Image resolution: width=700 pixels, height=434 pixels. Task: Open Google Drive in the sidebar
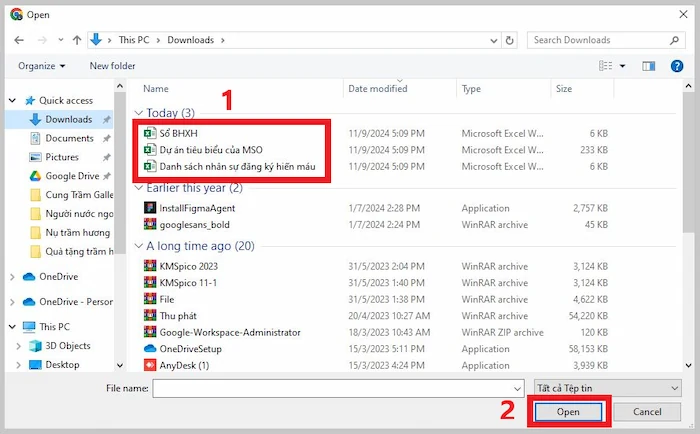(72, 176)
